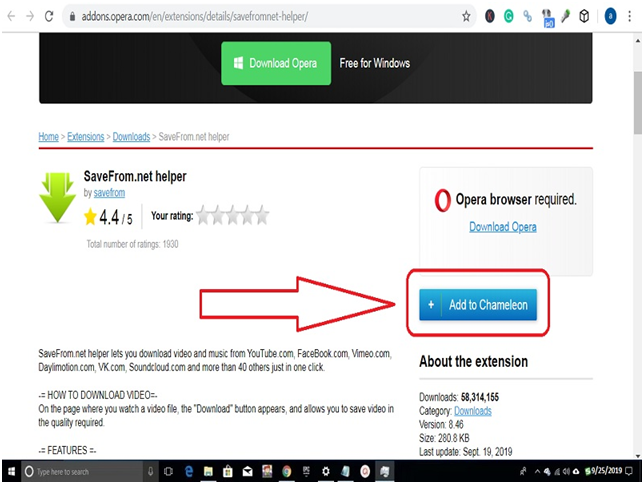Image resolution: width=644 pixels, height=484 pixels.
Task: Open the dark K extension icon
Action: (490, 16)
